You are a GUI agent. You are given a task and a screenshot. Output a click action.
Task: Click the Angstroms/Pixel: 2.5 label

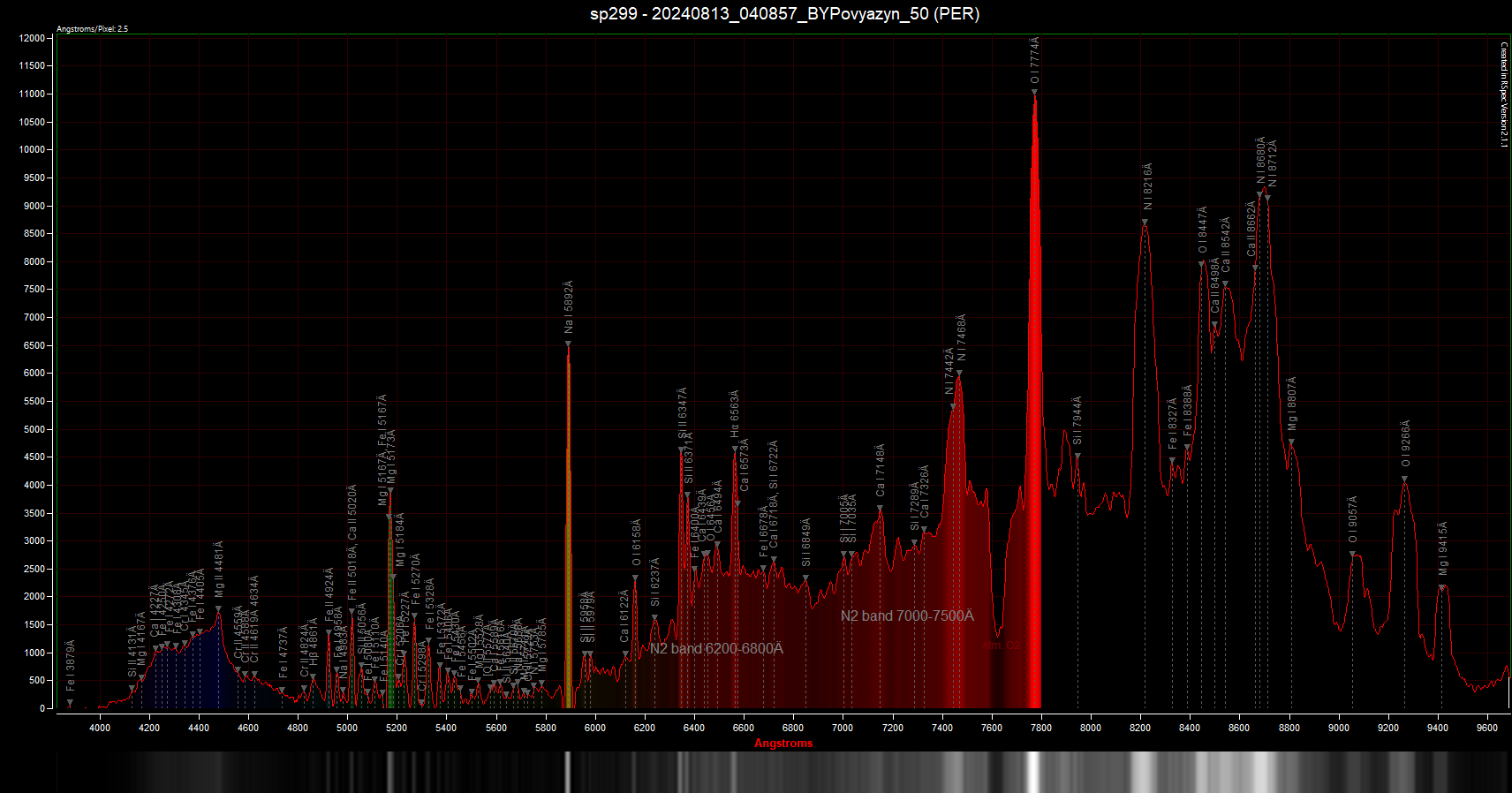click(92, 29)
